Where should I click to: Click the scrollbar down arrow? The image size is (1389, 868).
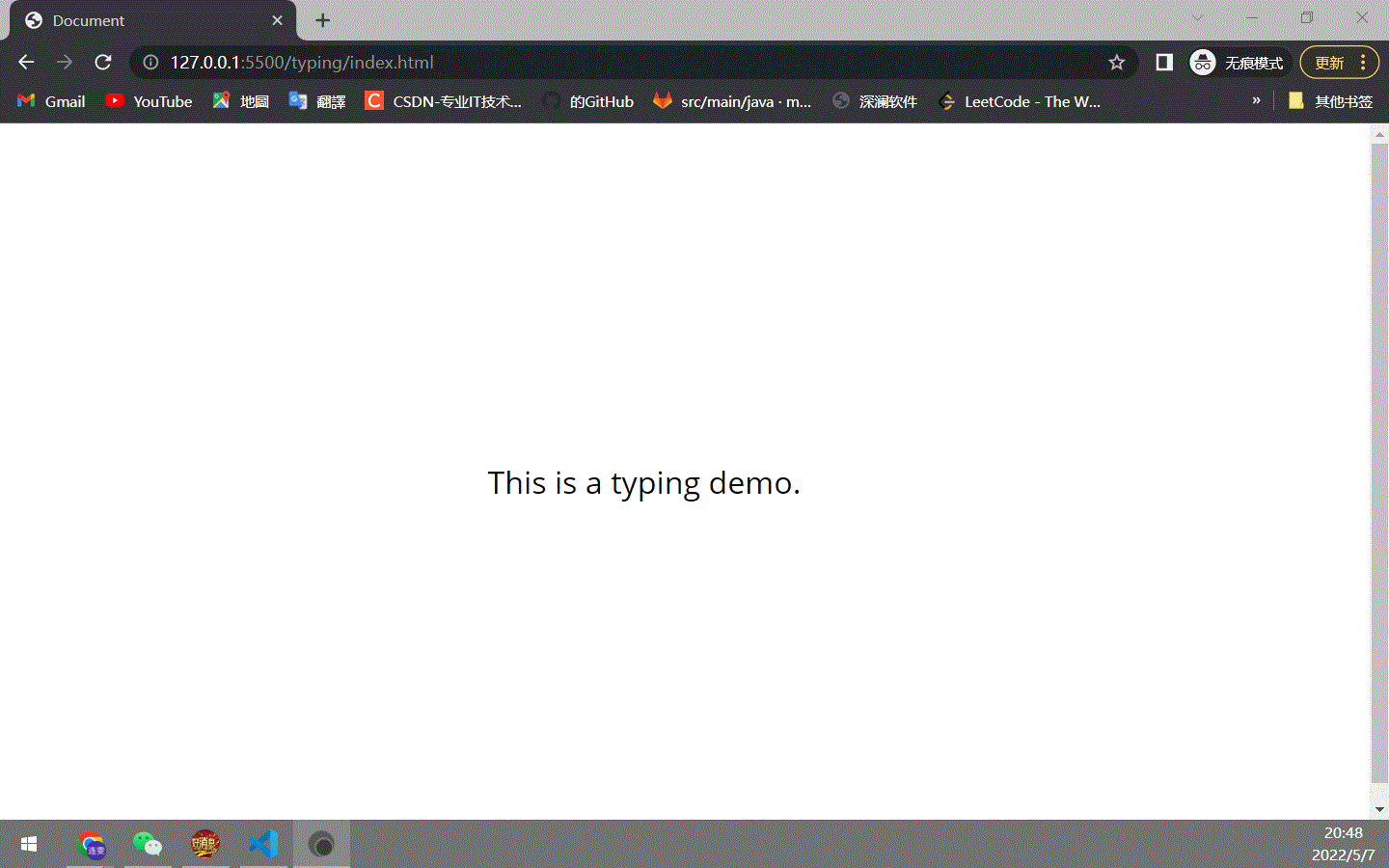coord(1380,810)
